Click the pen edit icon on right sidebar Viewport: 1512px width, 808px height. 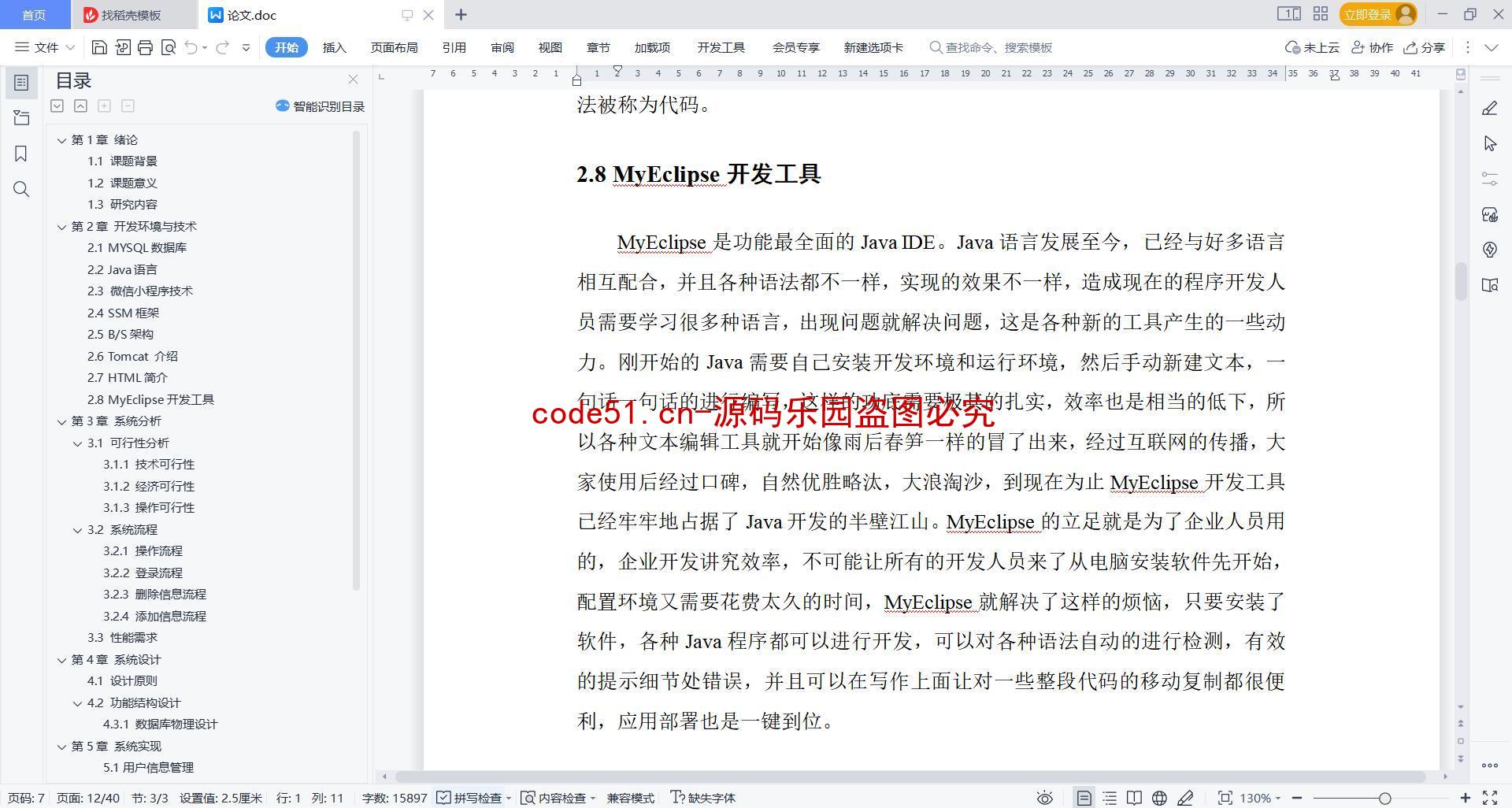tap(1490, 109)
